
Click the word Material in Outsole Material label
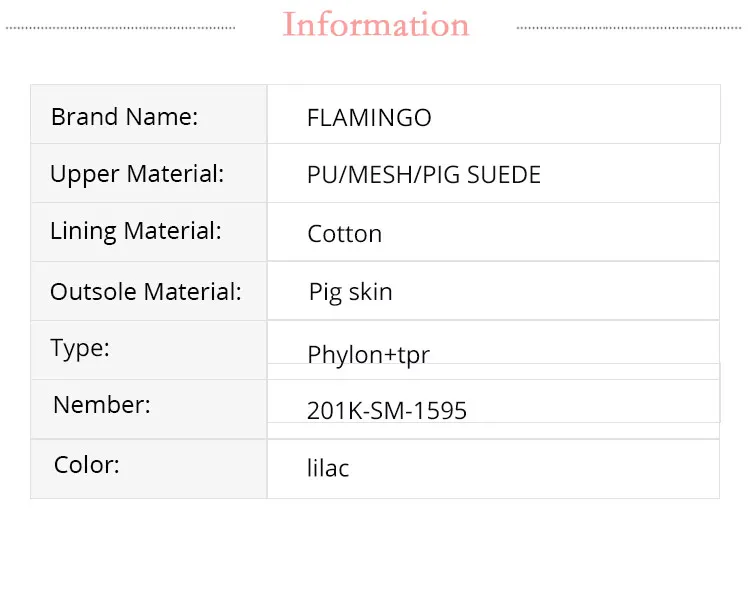[x=193, y=292]
